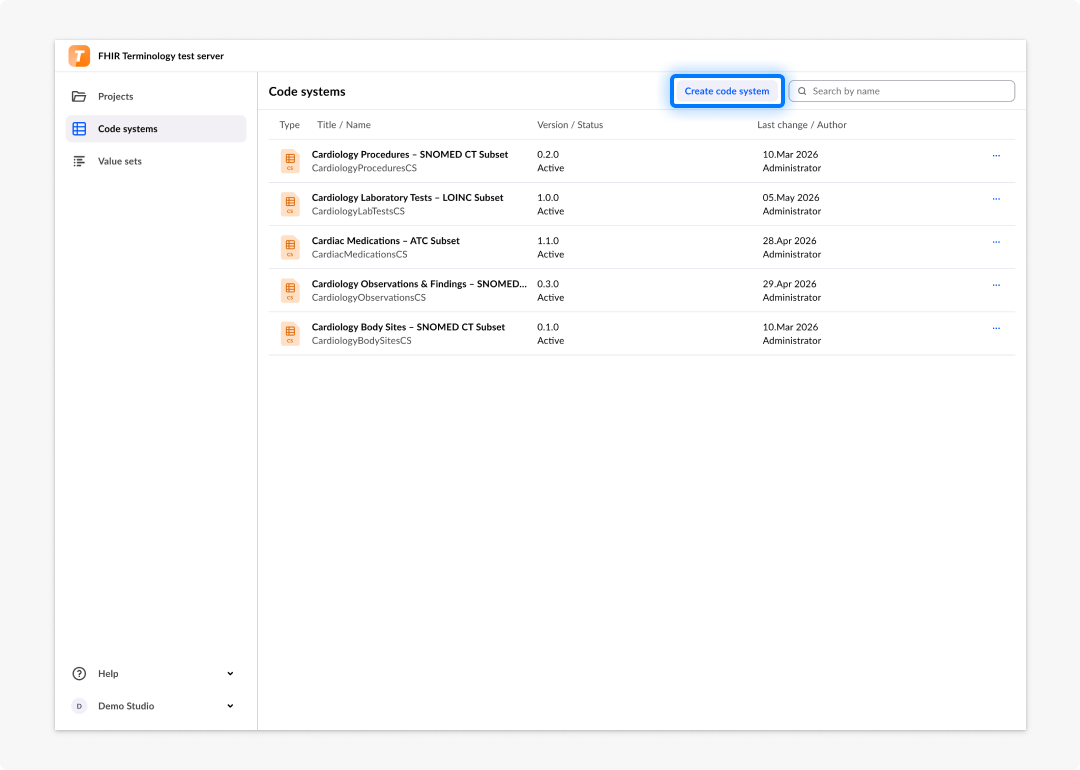Click the Cardiology Observations type icon
This screenshot has height=770, width=1080.
click(x=290, y=291)
